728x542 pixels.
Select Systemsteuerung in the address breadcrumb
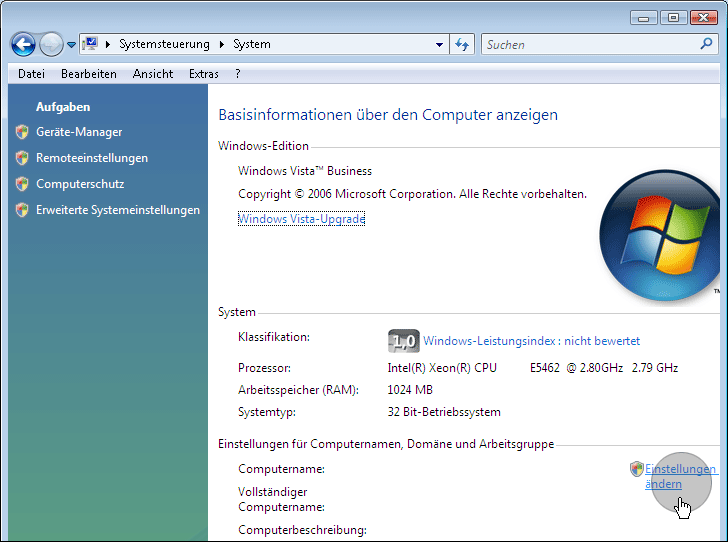click(164, 44)
